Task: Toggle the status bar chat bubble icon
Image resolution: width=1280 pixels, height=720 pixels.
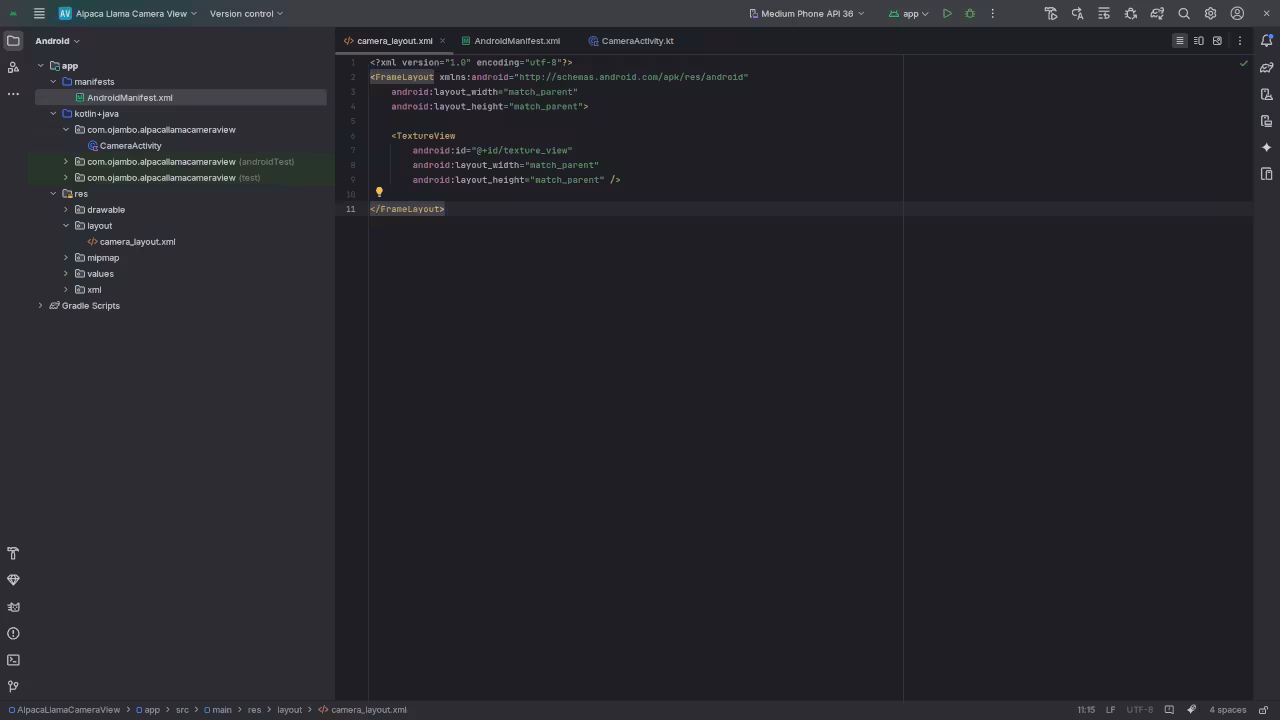Action: 1169,710
